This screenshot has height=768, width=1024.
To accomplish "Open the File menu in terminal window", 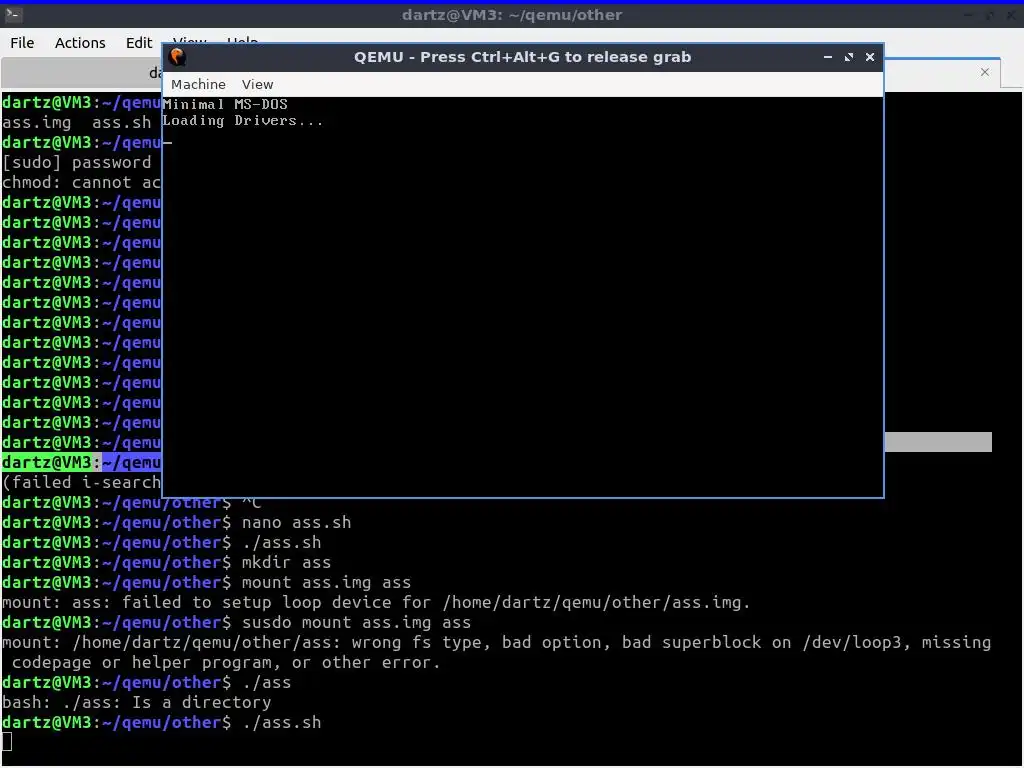I will coord(22,42).
